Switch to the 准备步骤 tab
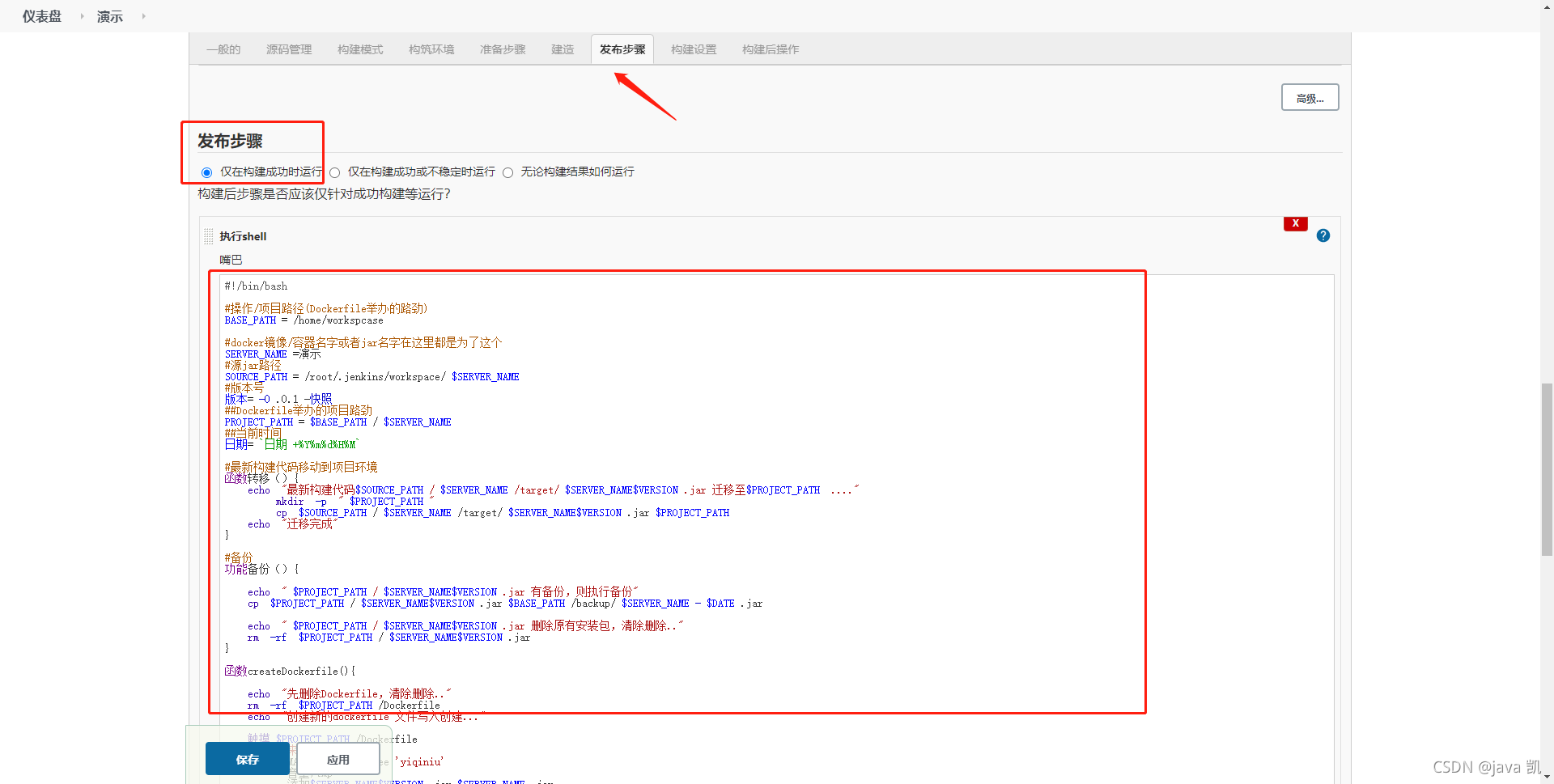 pos(503,49)
